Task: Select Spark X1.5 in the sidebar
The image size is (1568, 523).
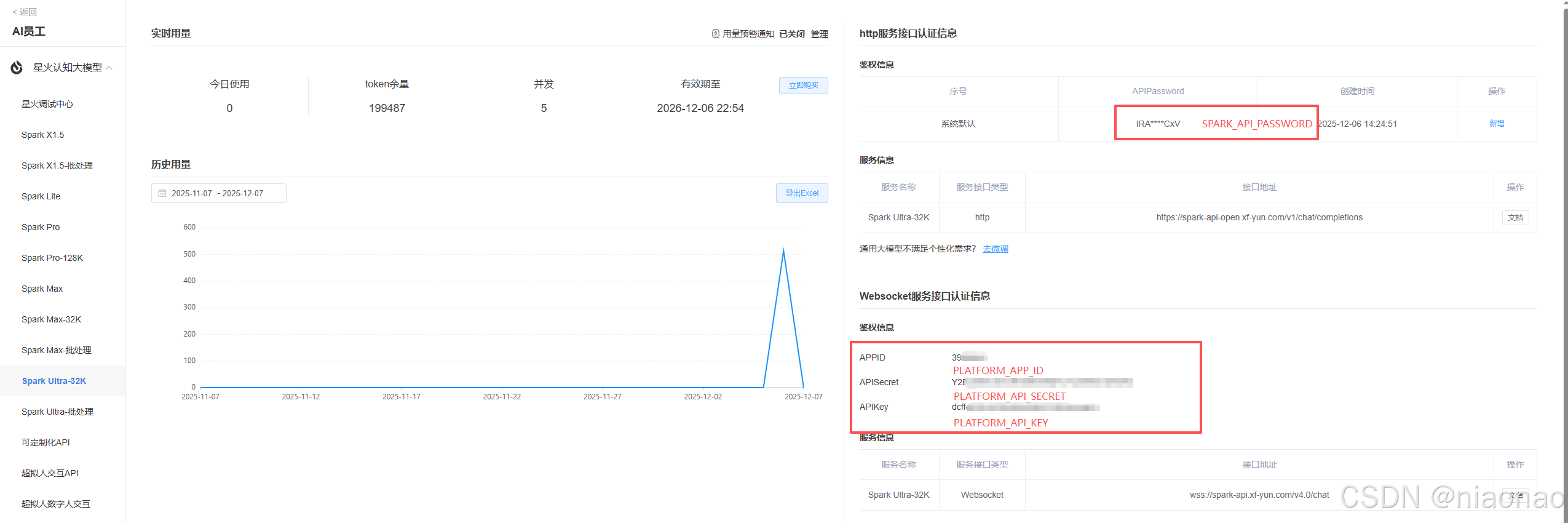Action: [42, 135]
